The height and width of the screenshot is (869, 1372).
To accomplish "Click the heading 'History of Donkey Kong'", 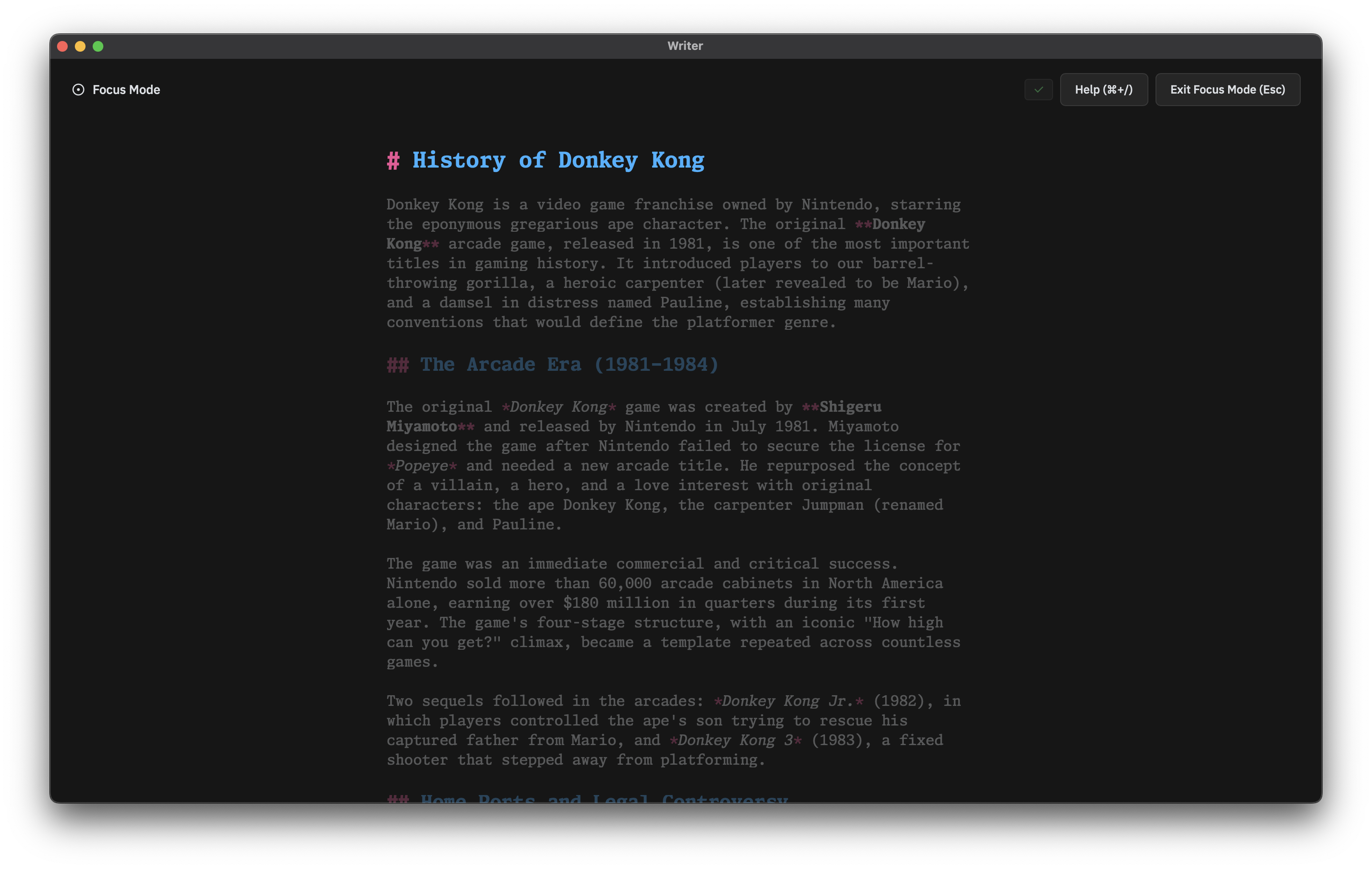I will (557, 161).
